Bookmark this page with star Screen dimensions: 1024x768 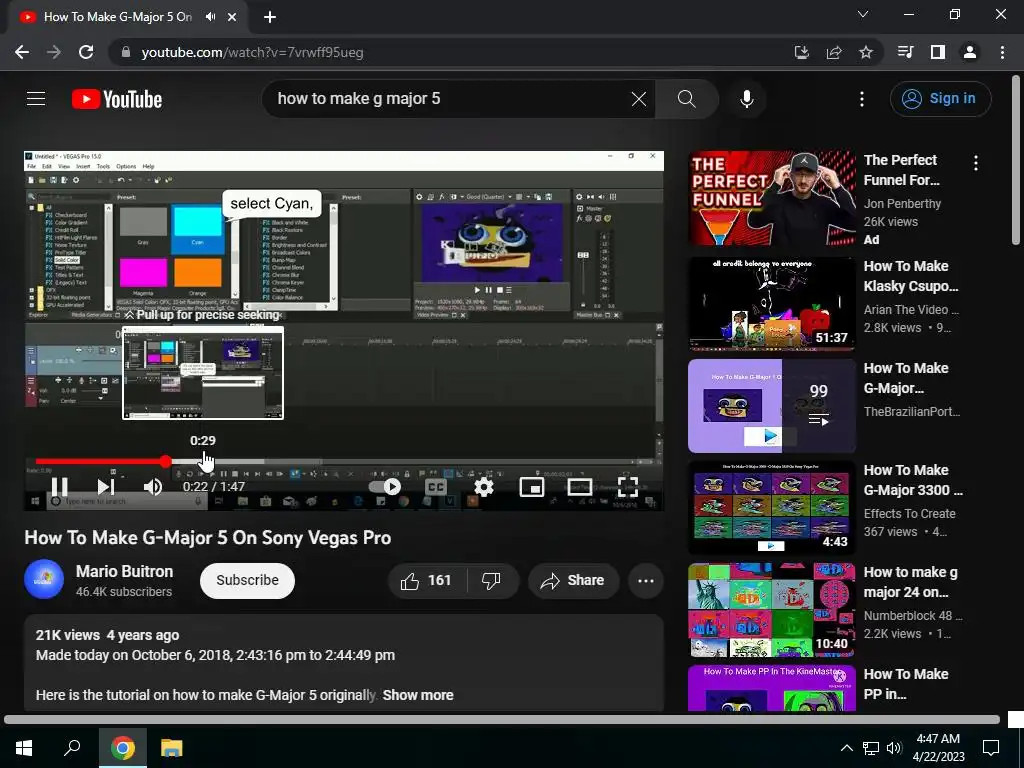click(x=866, y=52)
